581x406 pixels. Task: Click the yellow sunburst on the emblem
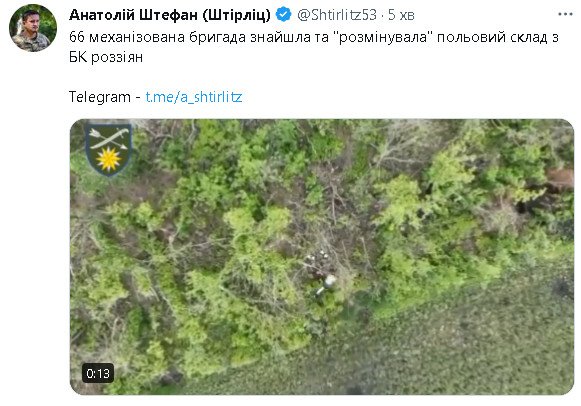[108, 159]
